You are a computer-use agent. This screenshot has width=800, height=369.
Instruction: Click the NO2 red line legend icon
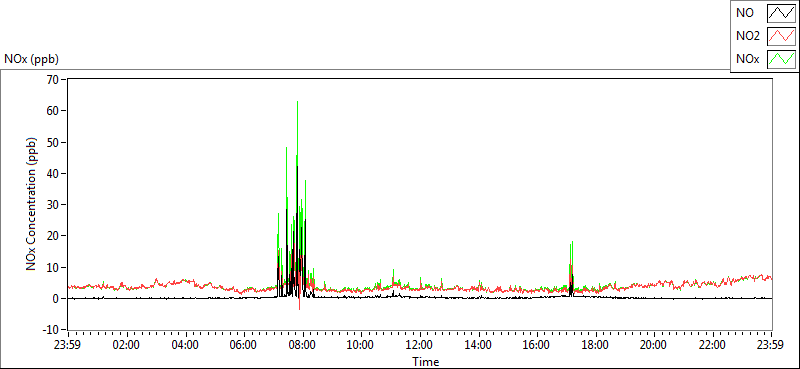[781, 36]
